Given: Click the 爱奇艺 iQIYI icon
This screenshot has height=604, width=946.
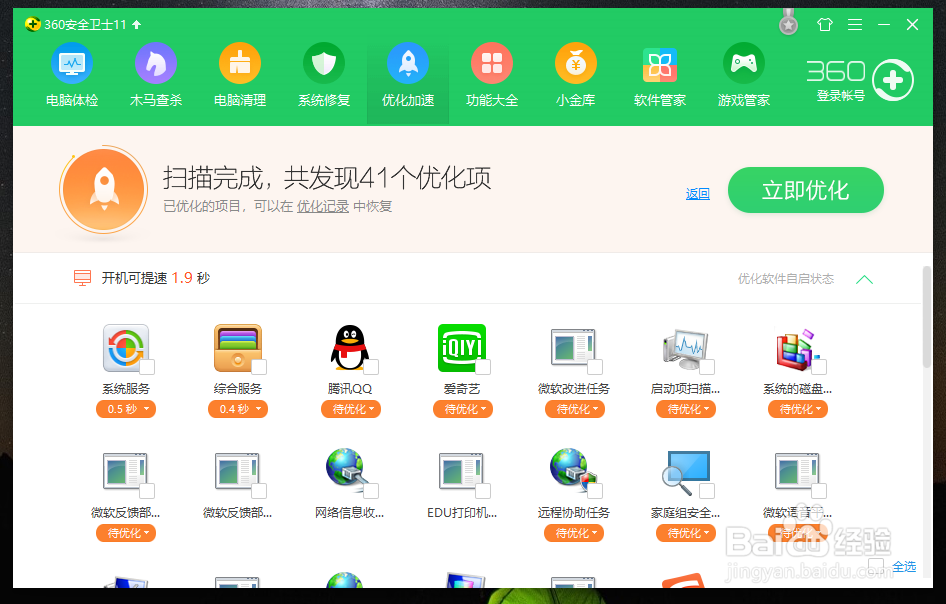Looking at the screenshot, I should [x=462, y=348].
